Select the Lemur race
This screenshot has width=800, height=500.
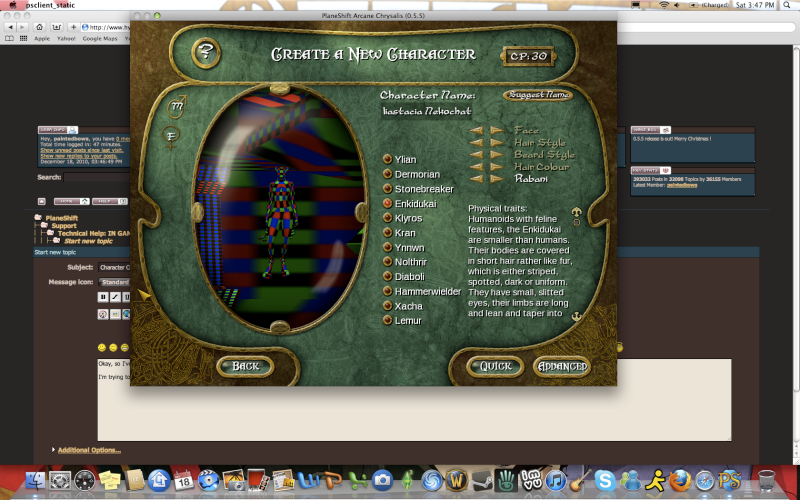(403, 320)
